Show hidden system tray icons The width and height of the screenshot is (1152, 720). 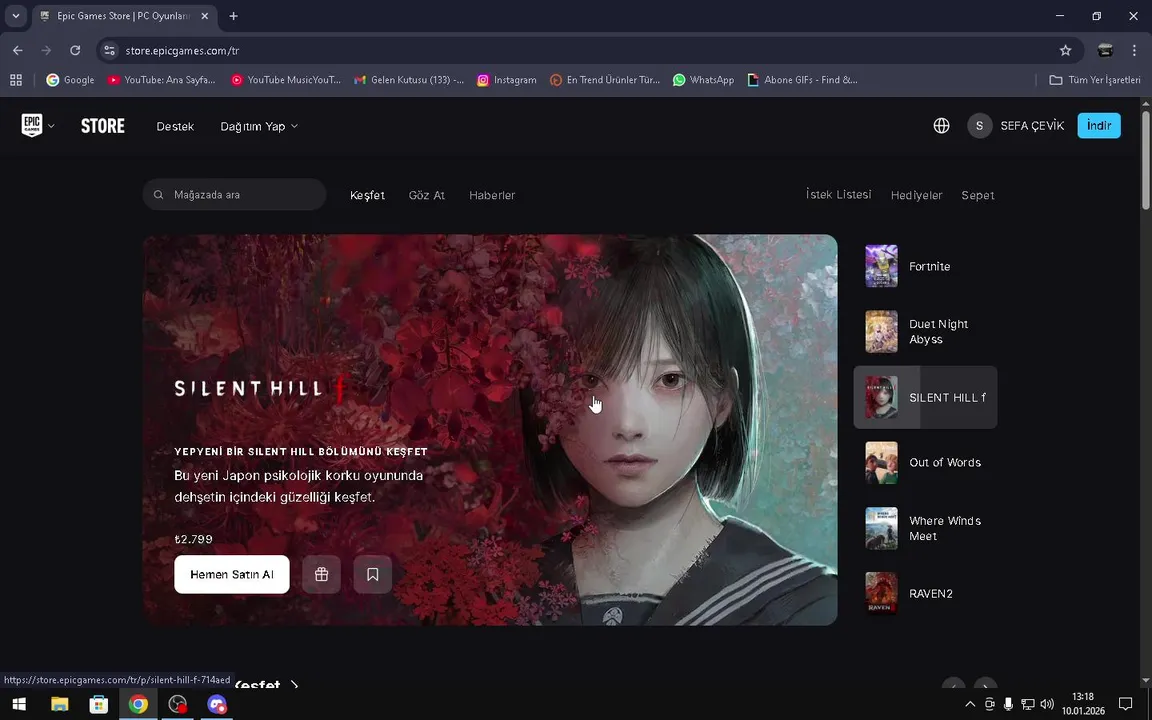click(970, 705)
